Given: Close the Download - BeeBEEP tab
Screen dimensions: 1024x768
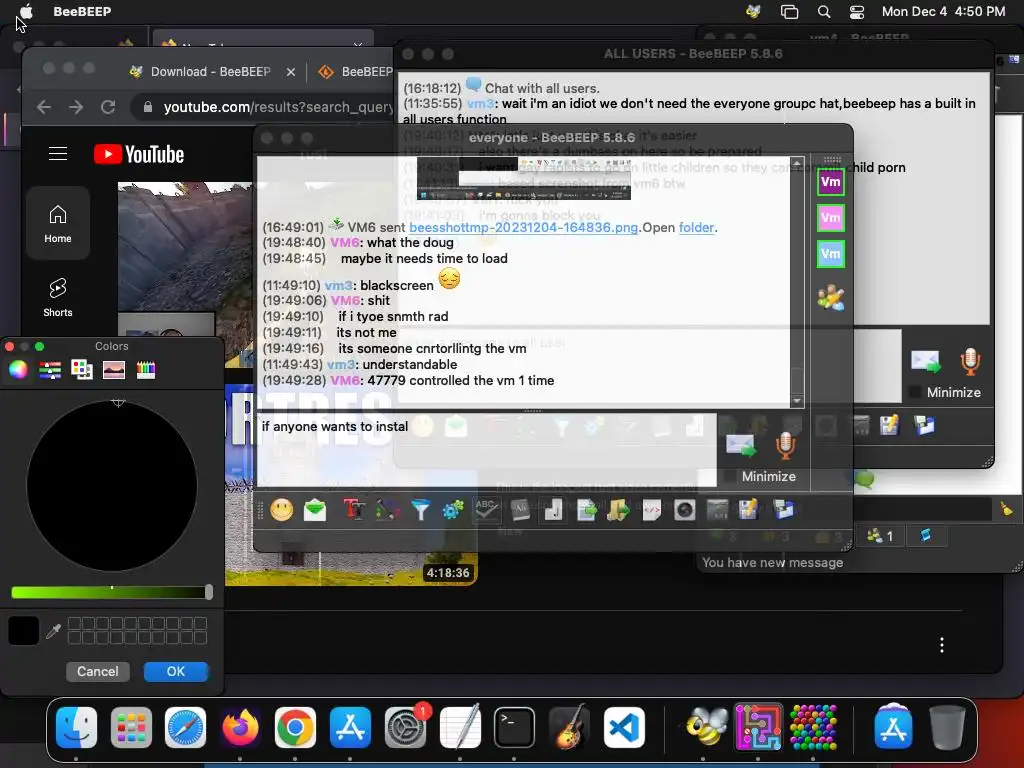Looking at the screenshot, I should coord(291,72).
